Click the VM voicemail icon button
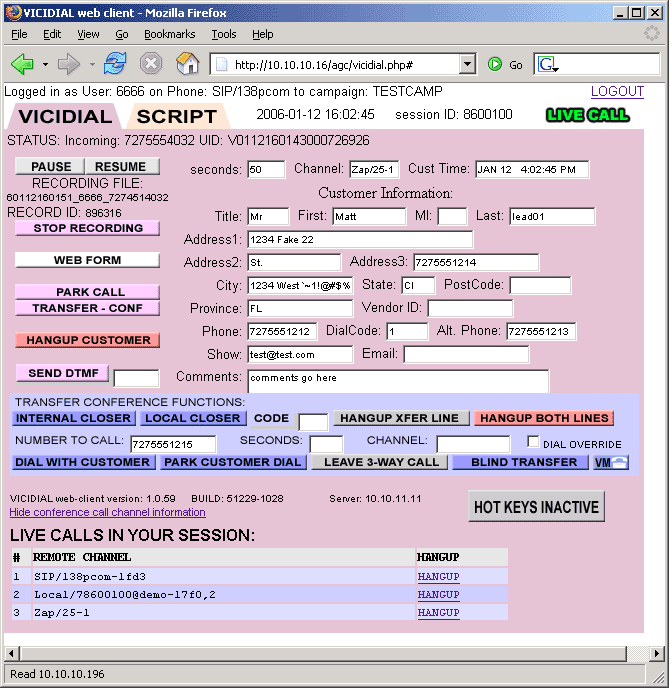This screenshot has width=669, height=688. (x=611, y=462)
